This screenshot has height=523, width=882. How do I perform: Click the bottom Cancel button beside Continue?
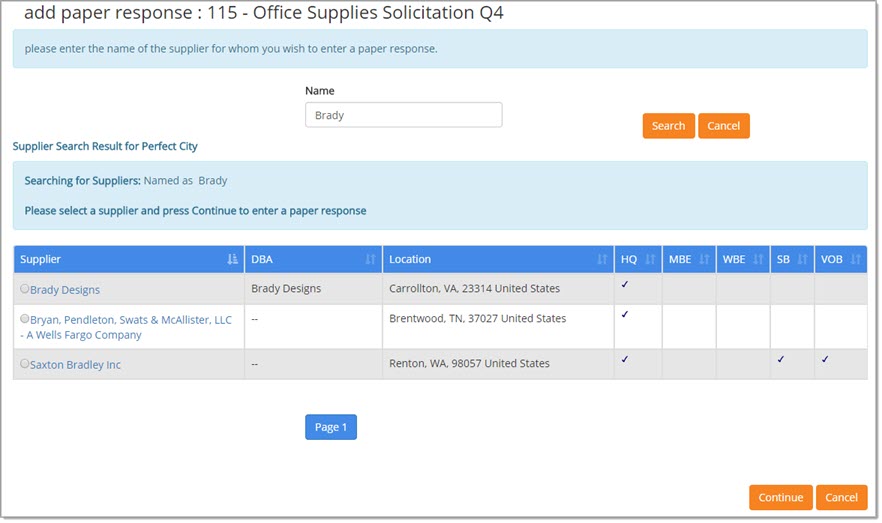click(x=841, y=498)
